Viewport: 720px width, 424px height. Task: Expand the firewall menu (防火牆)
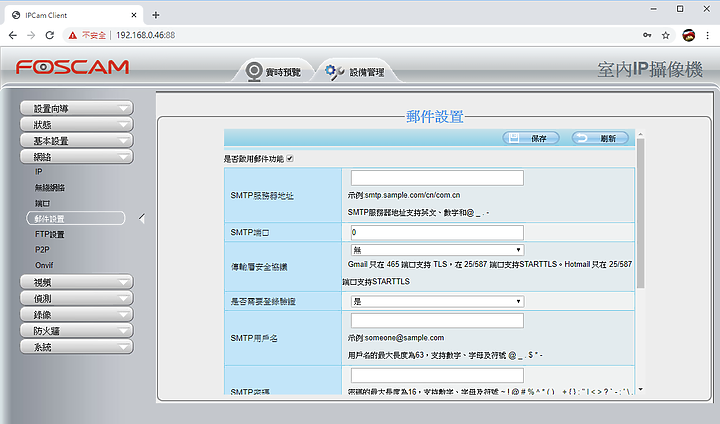point(77,330)
